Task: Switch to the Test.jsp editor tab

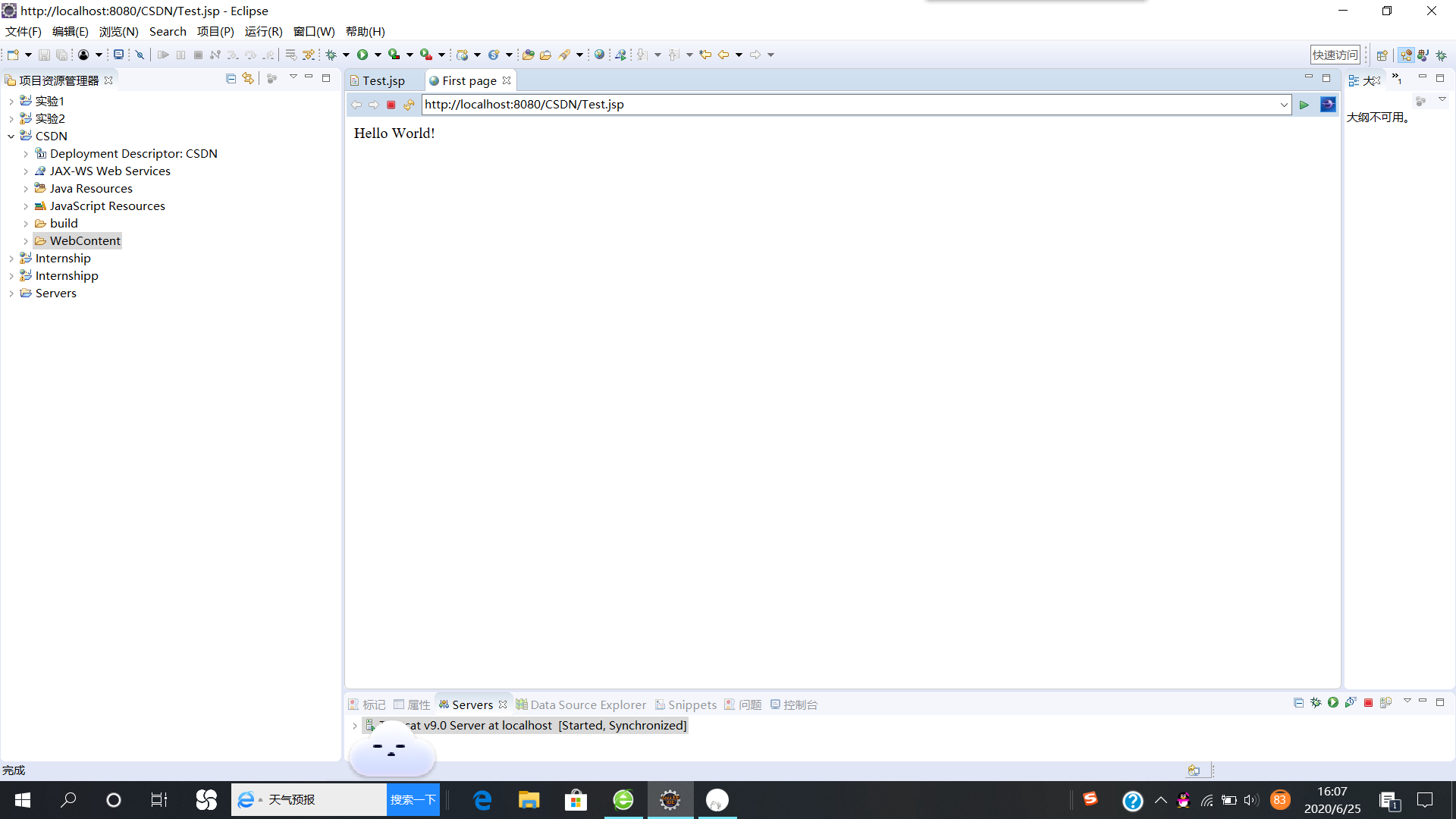Action: point(383,80)
